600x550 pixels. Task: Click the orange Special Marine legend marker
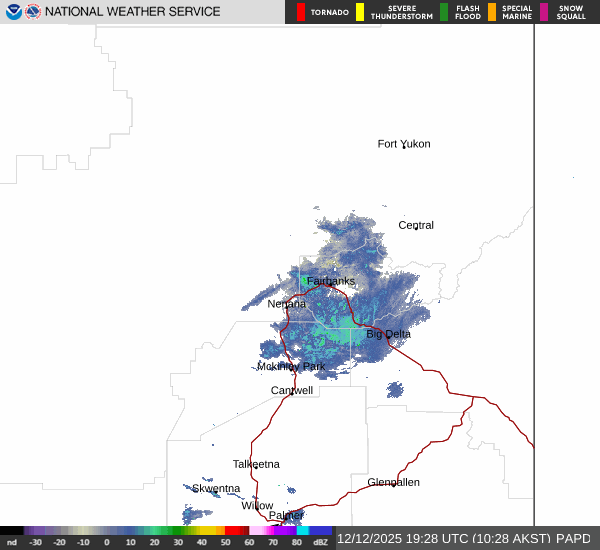click(x=491, y=12)
